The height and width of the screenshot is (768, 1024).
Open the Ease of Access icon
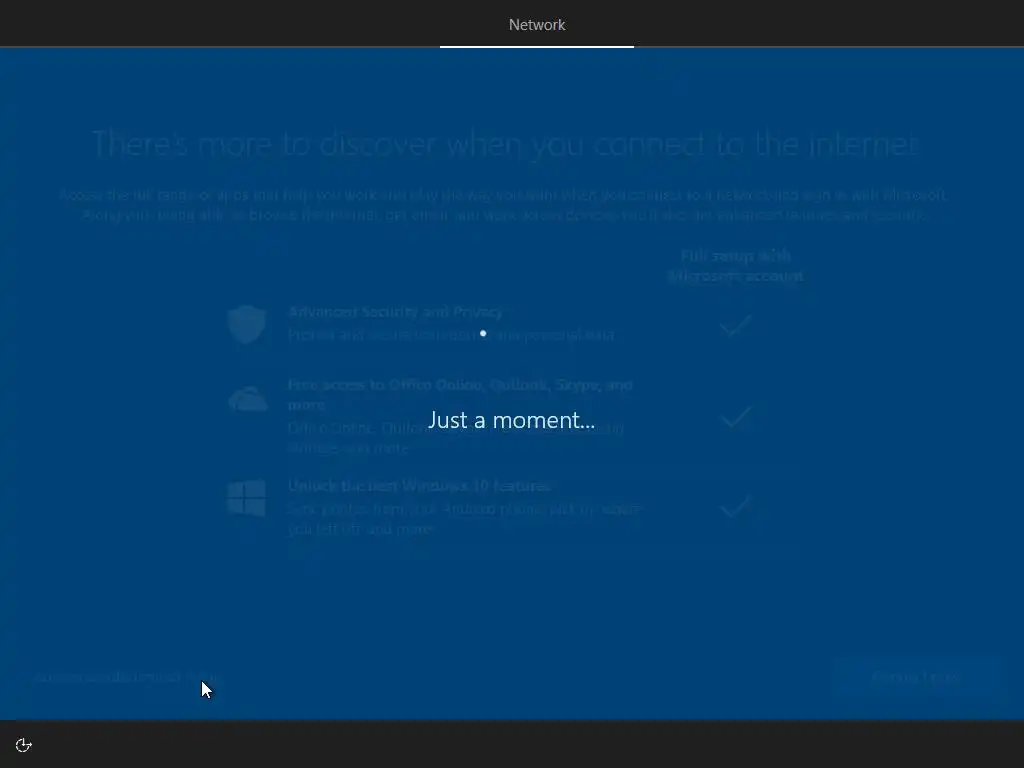(24, 745)
